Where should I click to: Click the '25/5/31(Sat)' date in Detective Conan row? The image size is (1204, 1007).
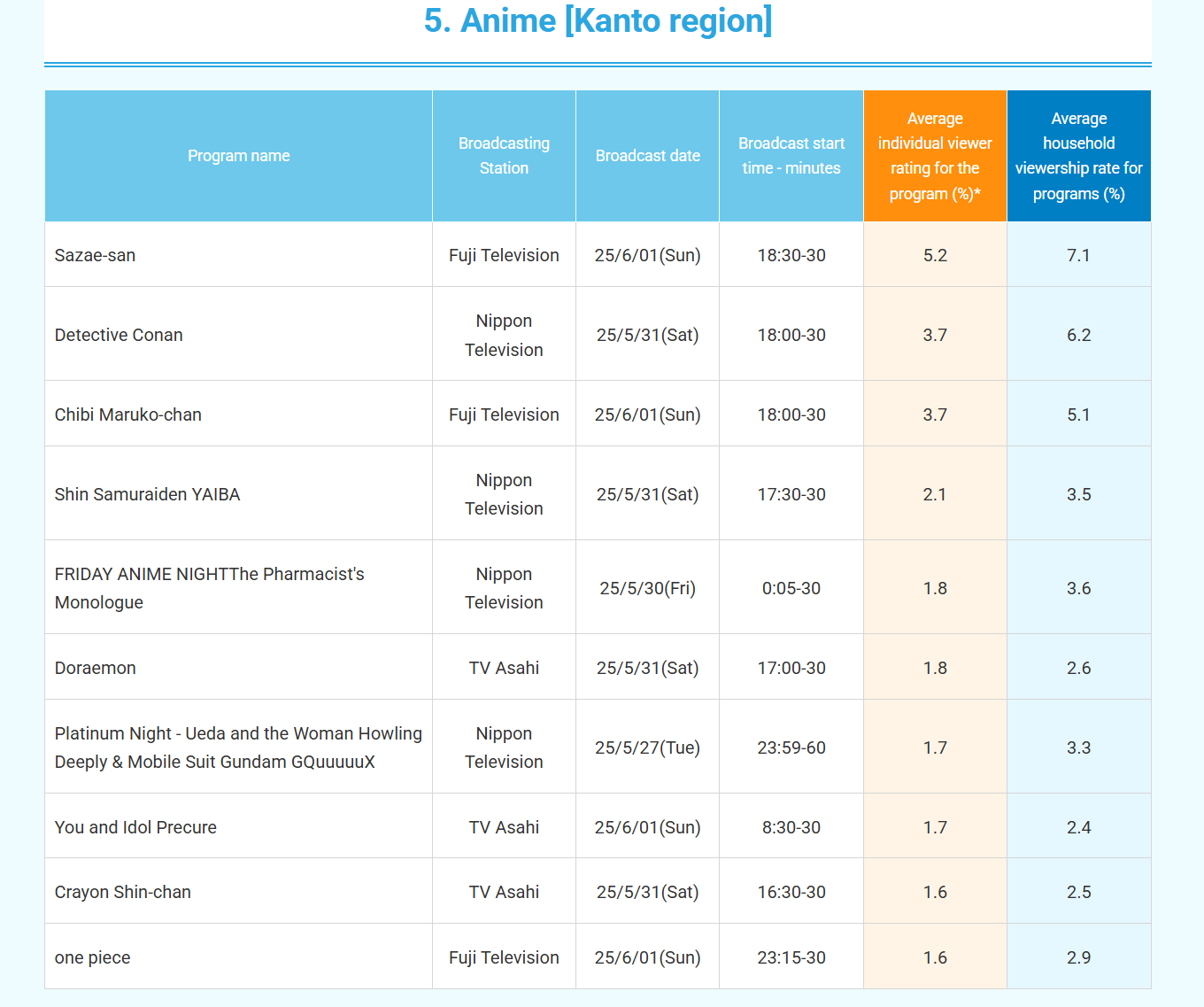point(647,335)
